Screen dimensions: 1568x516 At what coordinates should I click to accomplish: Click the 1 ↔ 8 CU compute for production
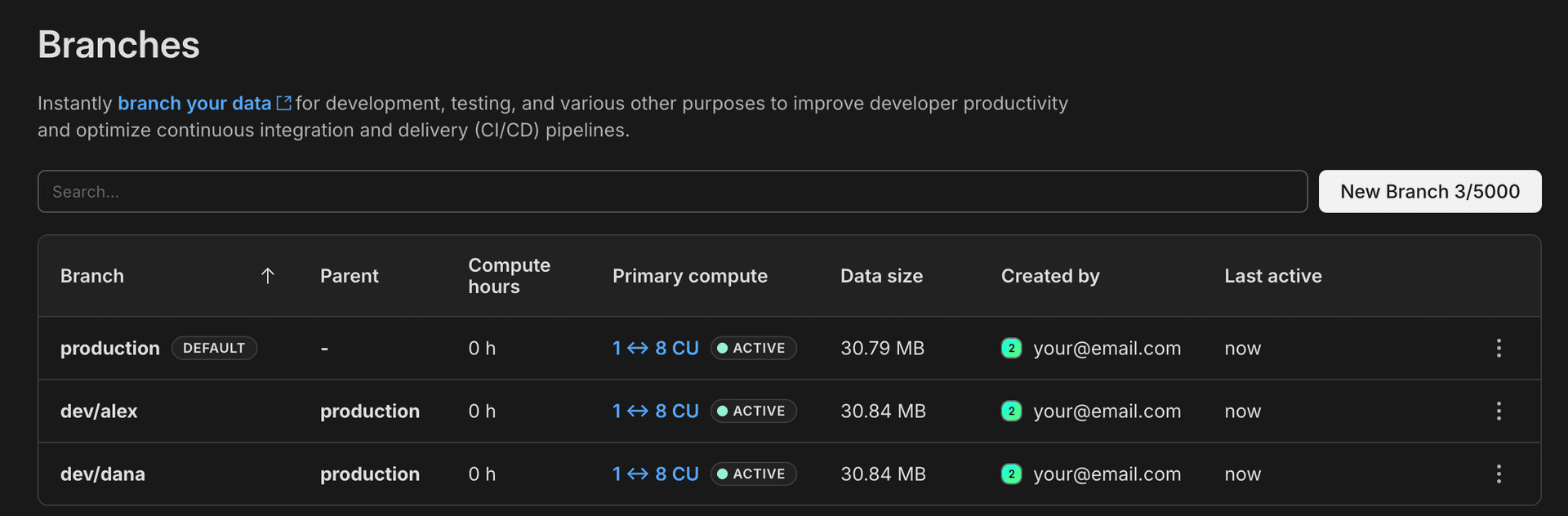click(655, 348)
